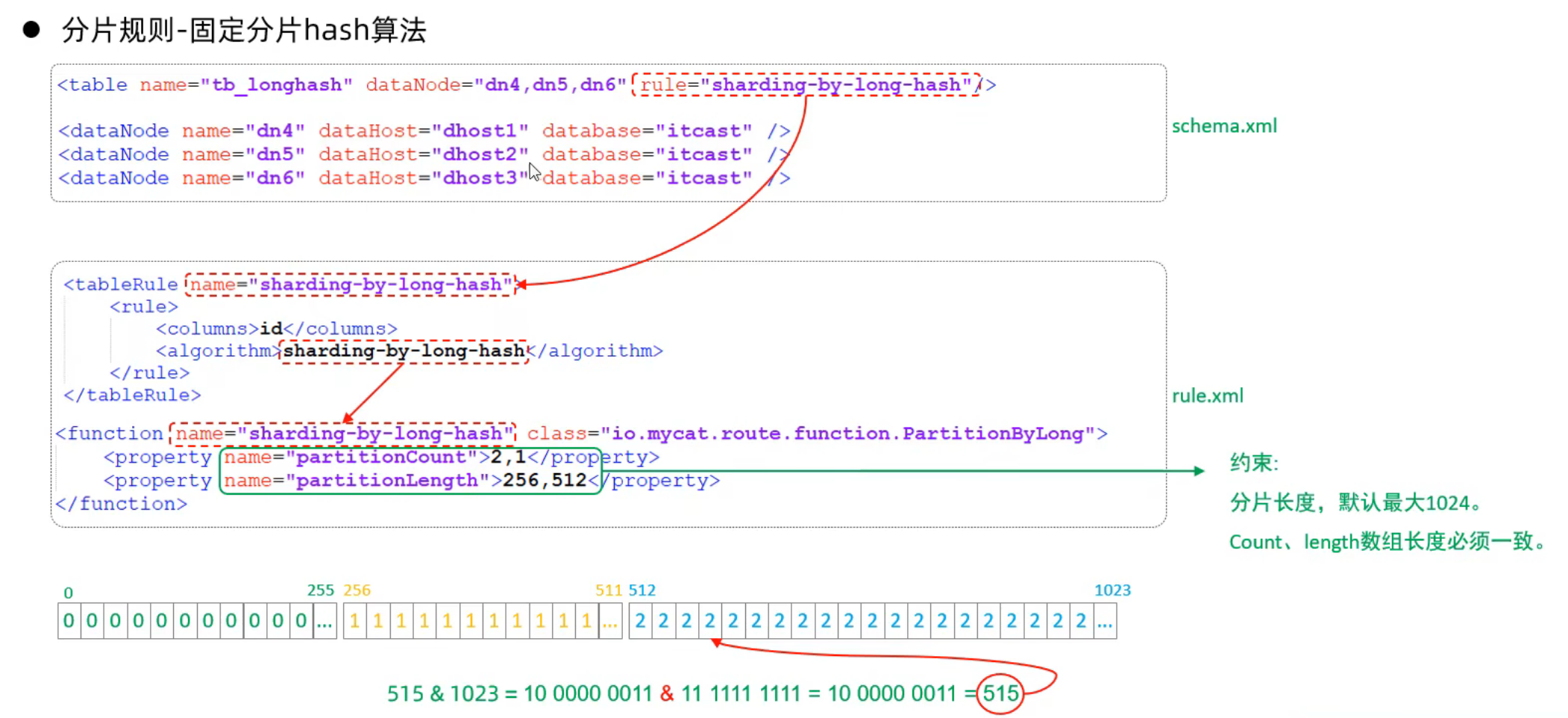Click the columns element containing id

276,329
